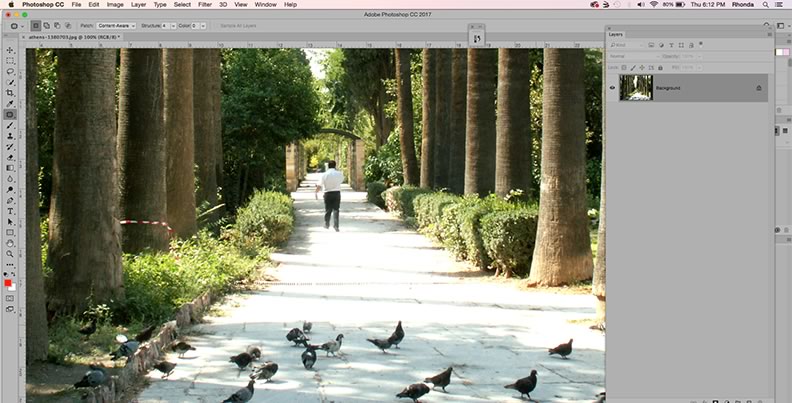Open the Filter menu

(204, 5)
